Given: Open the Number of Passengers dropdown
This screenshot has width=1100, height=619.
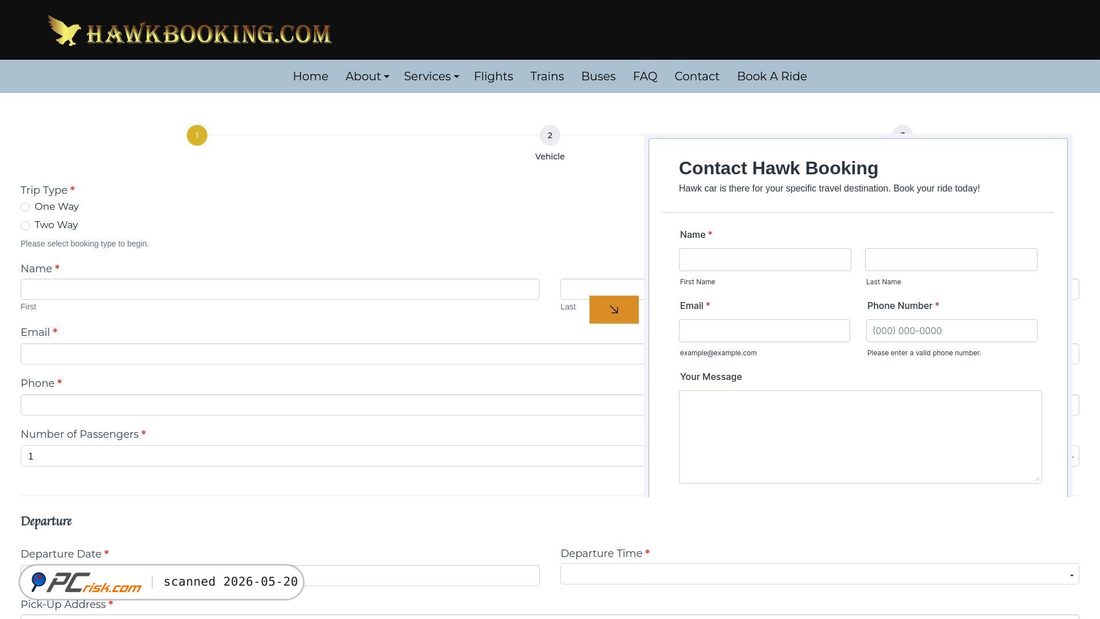Looking at the screenshot, I should pos(333,455).
